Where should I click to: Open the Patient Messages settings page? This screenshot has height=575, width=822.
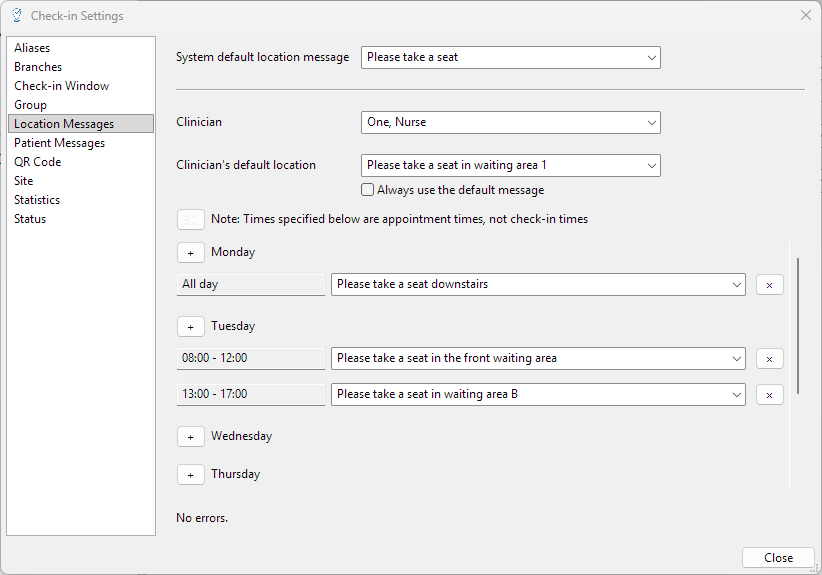pyautogui.click(x=59, y=143)
